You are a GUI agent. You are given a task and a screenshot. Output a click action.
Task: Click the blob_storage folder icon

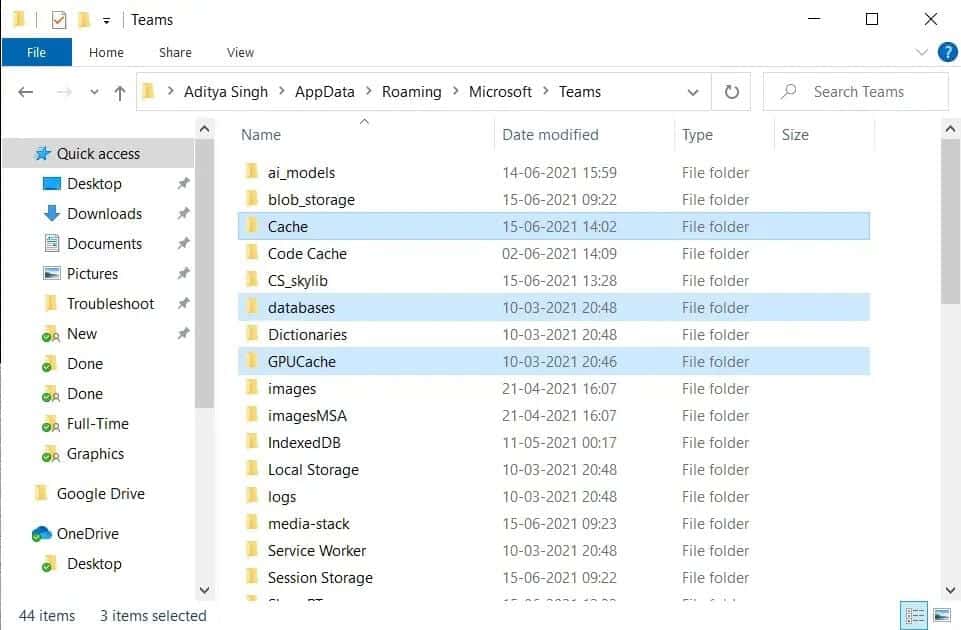tap(251, 198)
